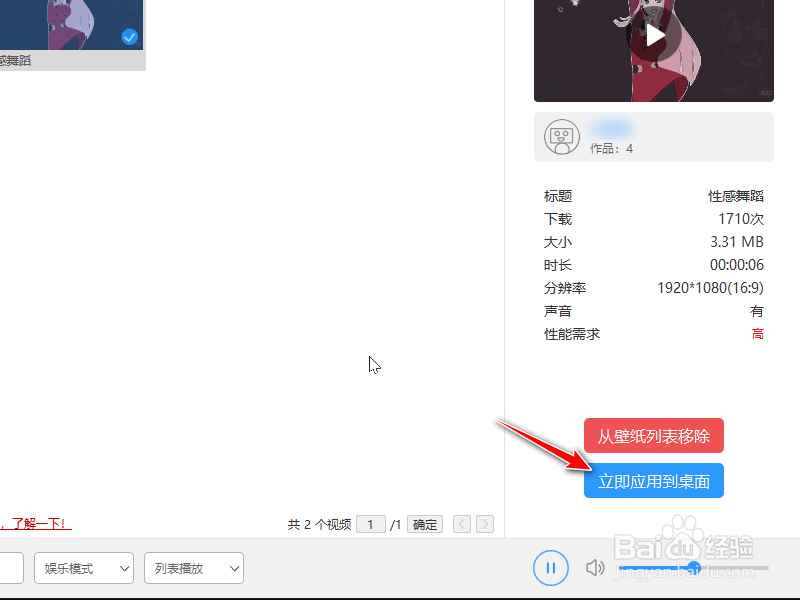Click the page number input field

[370, 524]
